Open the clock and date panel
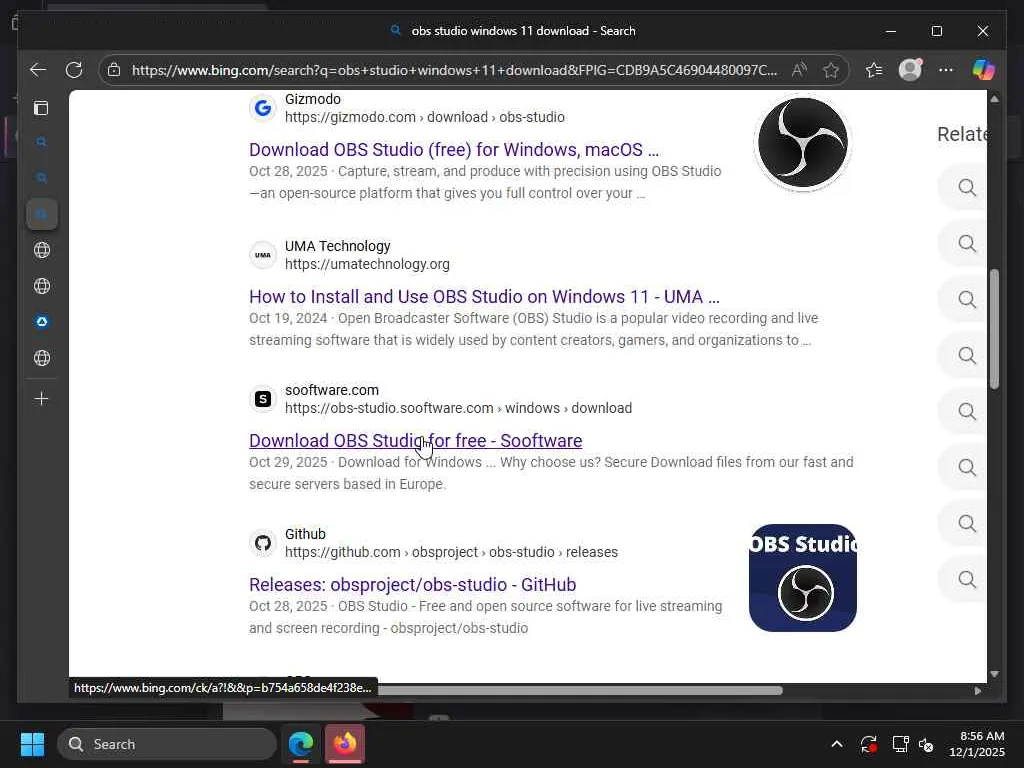This screenshot has width=1024, height=768. pos(977,744)
